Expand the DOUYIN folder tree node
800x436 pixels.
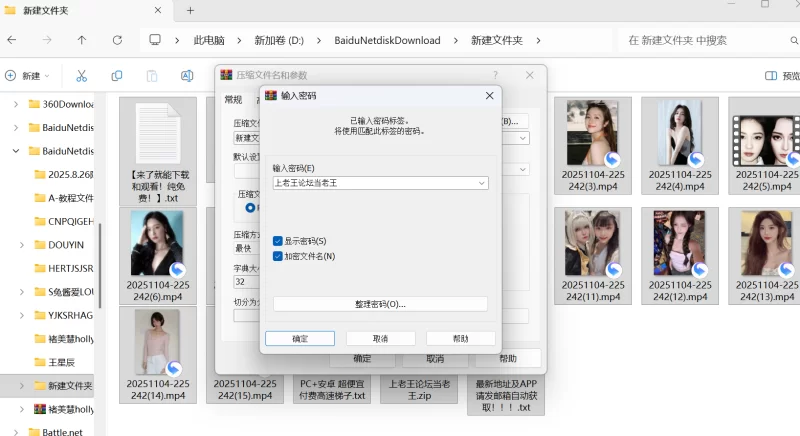click(x=22, y=244)
